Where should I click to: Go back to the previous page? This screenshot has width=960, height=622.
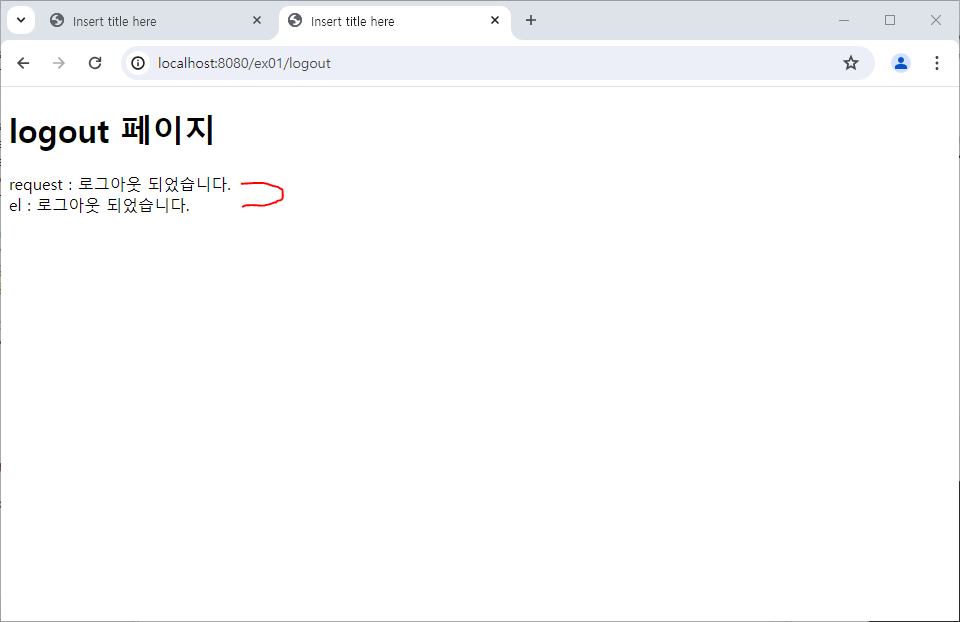point(23,63)
